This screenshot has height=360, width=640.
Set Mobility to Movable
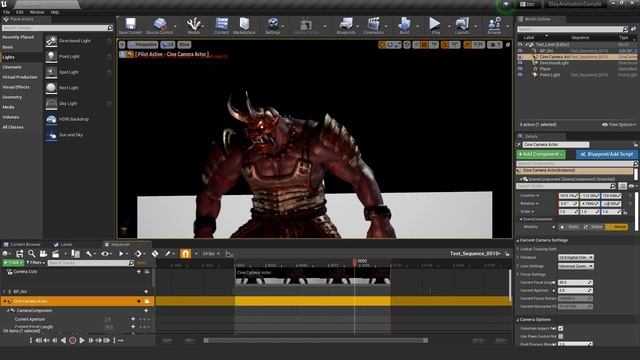pos(616,227)
